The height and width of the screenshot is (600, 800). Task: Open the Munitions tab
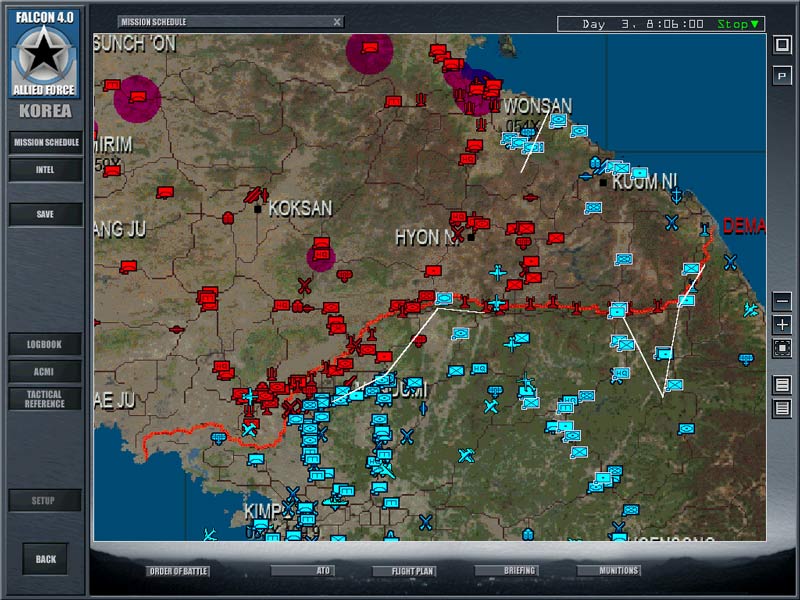point(609,570)
